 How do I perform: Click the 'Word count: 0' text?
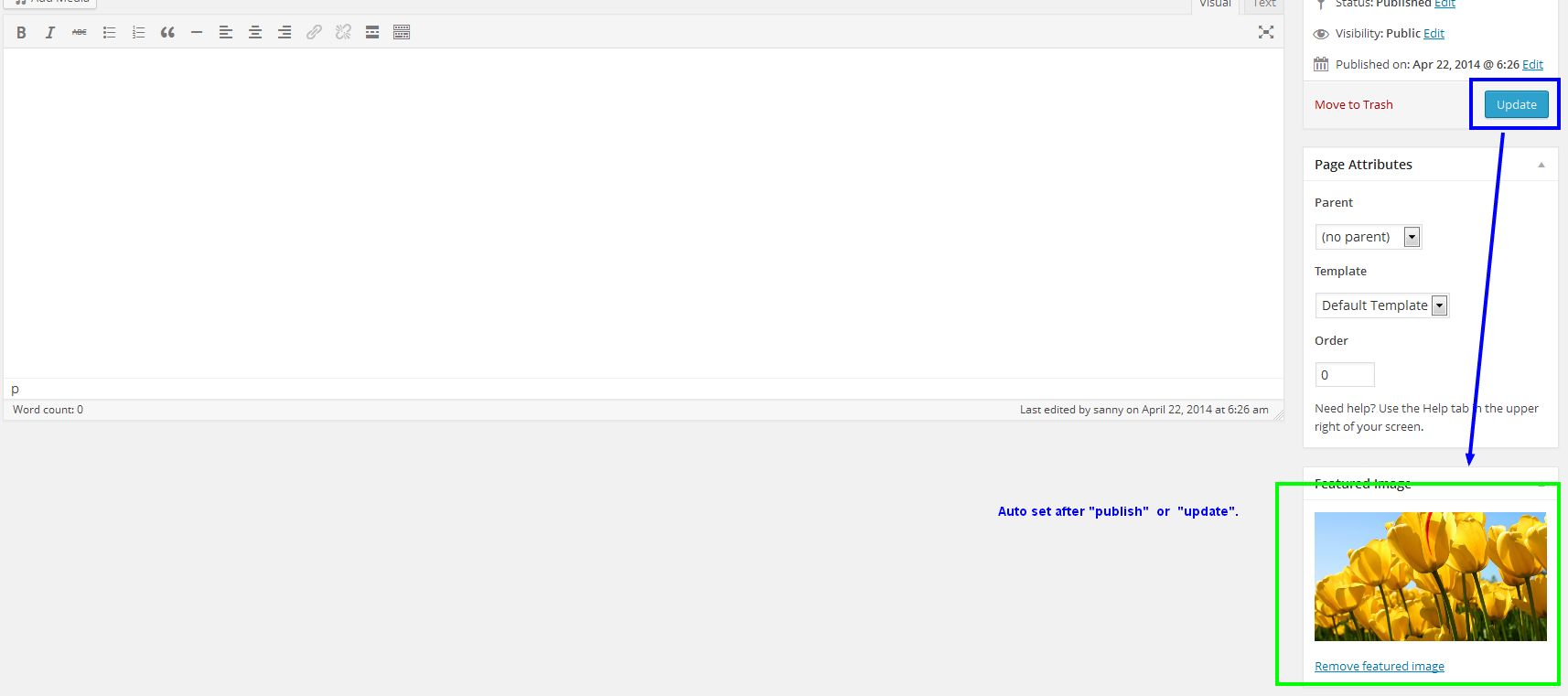(48, 410)
